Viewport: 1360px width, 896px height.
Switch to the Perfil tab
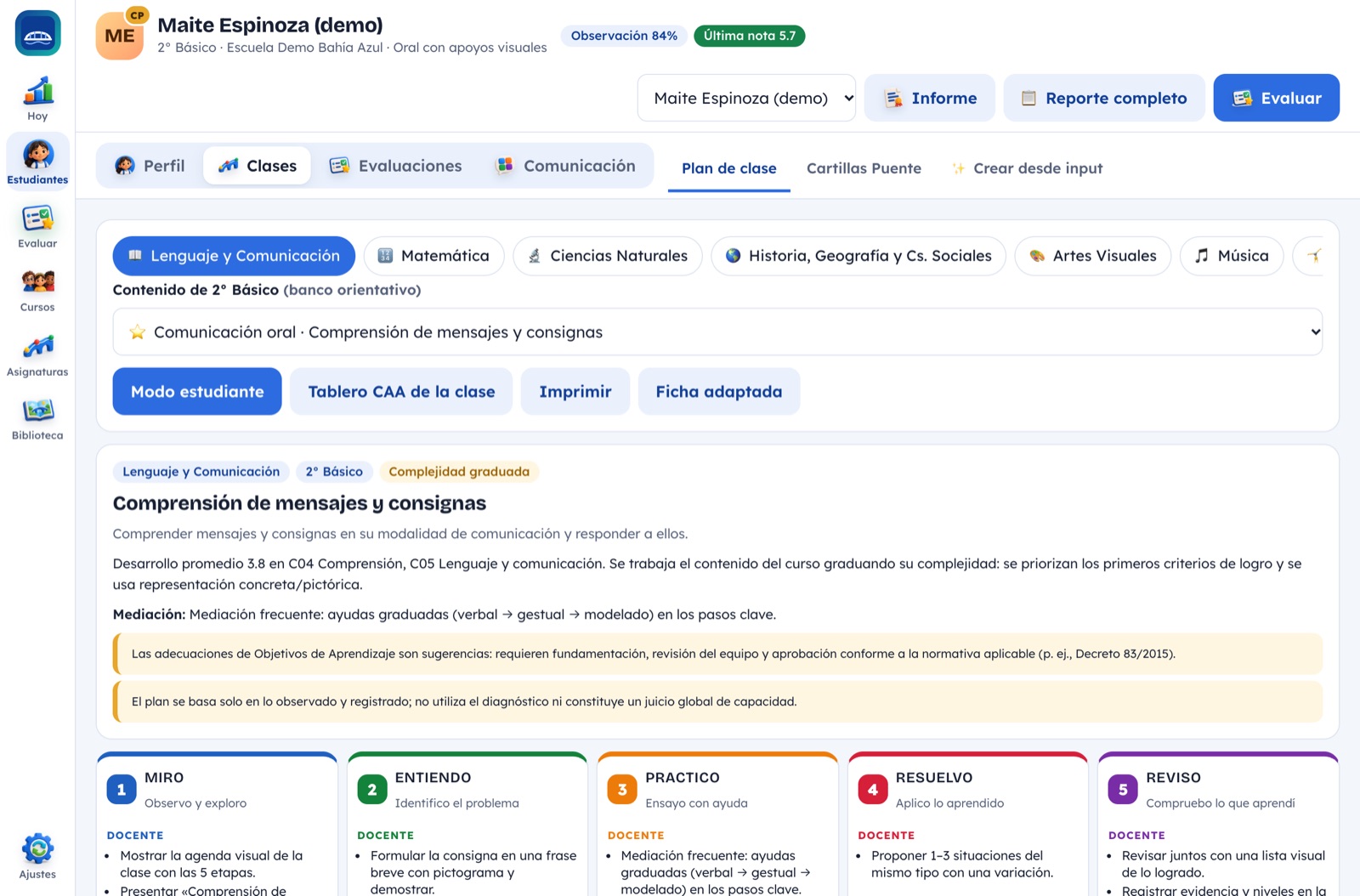point(150,166)
